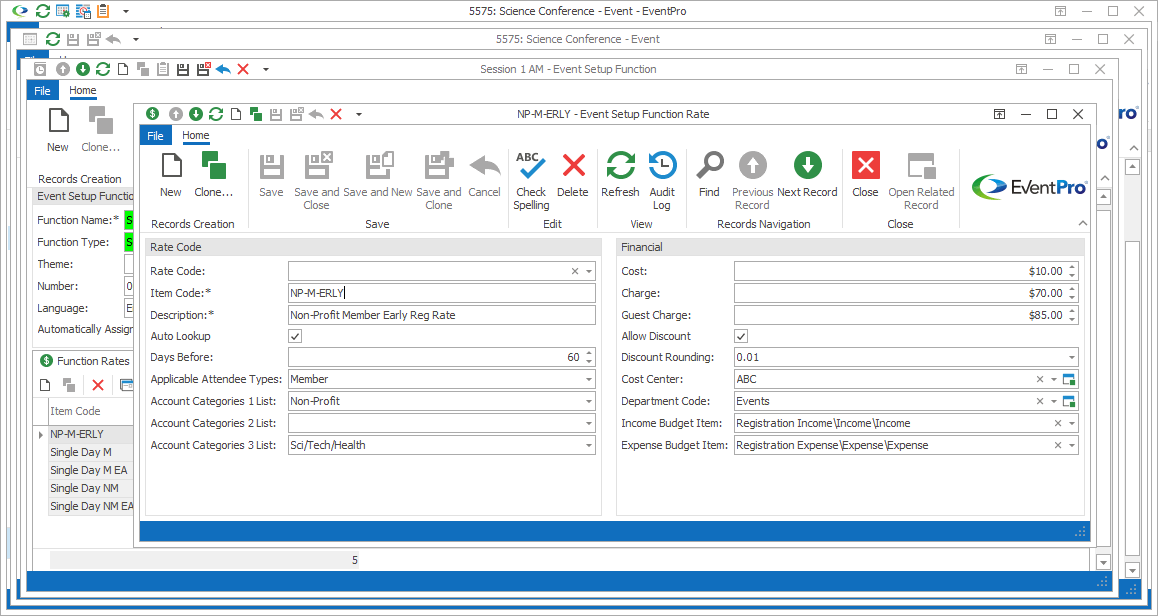Expand the Income Budget Item dropdown
Viewport: 1158px width, 616px height.
(1072, 423)
